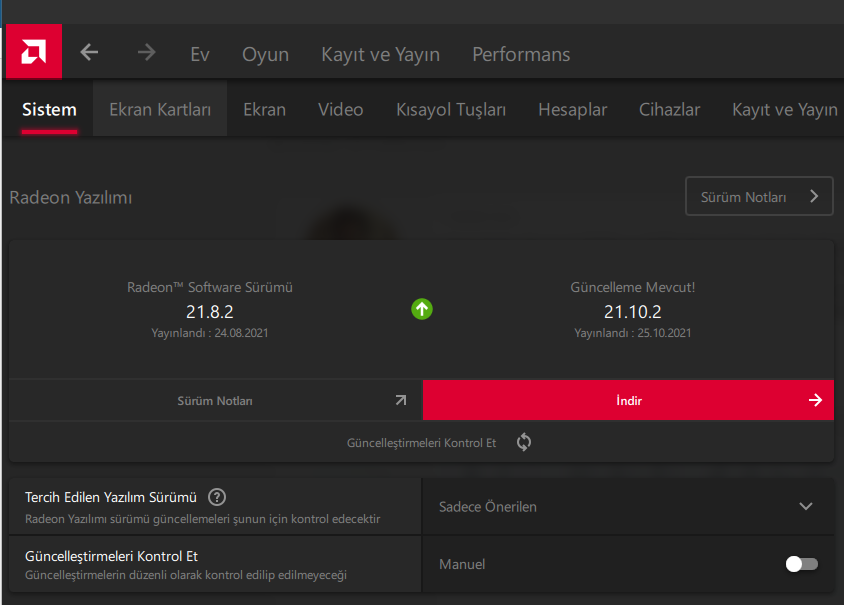844x605 pixels.
Task: Click the chevron on top Sürüm Notları button
Action: [x=814, y=196]
